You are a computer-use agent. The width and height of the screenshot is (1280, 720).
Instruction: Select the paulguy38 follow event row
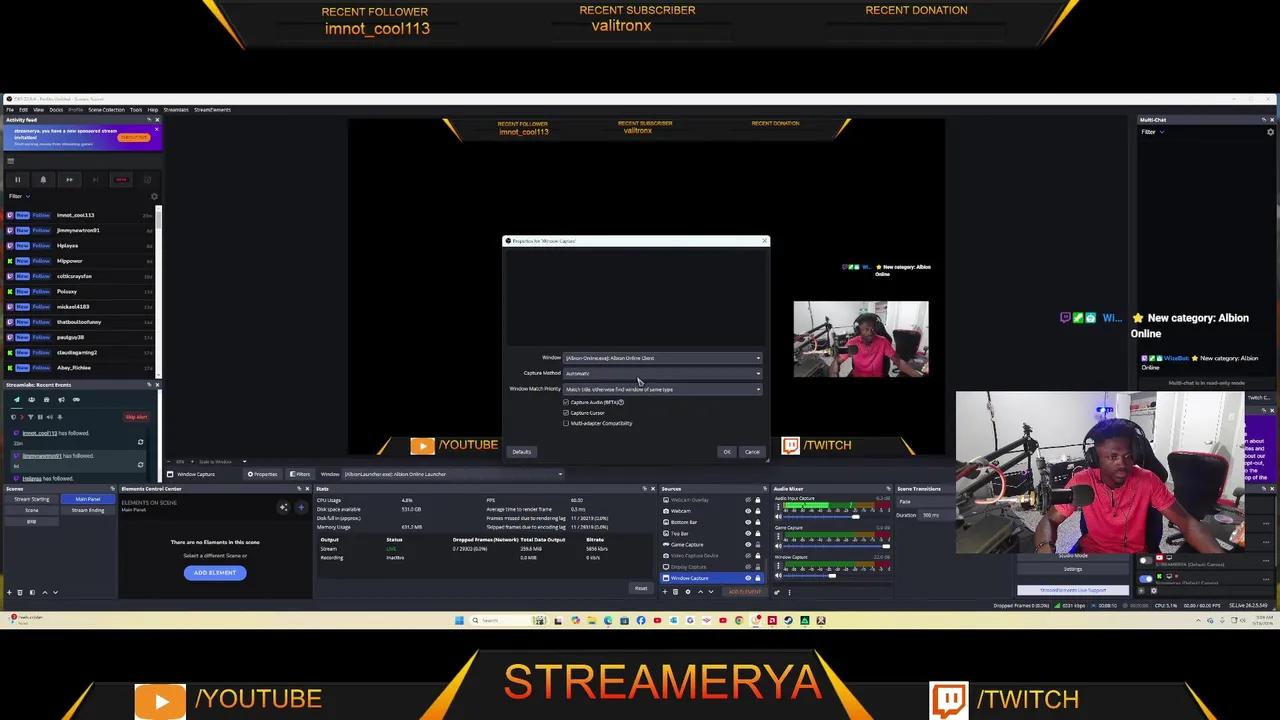80,337
